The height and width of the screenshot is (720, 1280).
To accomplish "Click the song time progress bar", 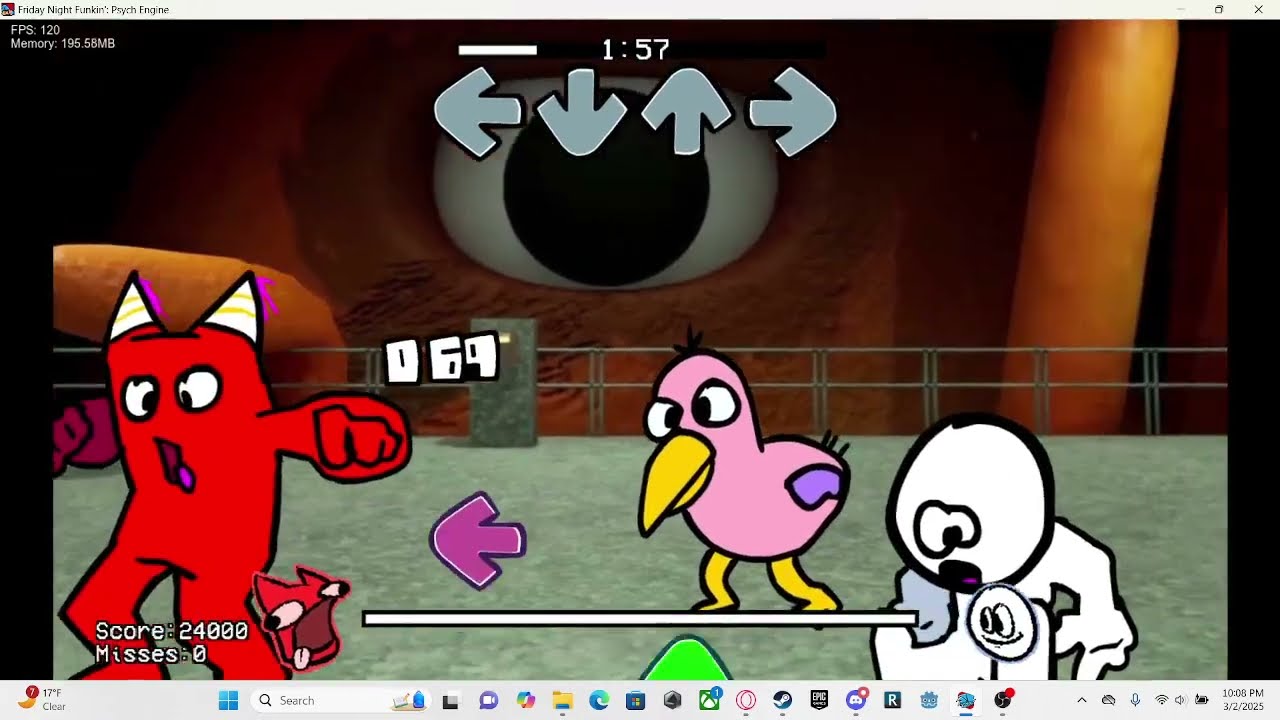I will (641, 50).
